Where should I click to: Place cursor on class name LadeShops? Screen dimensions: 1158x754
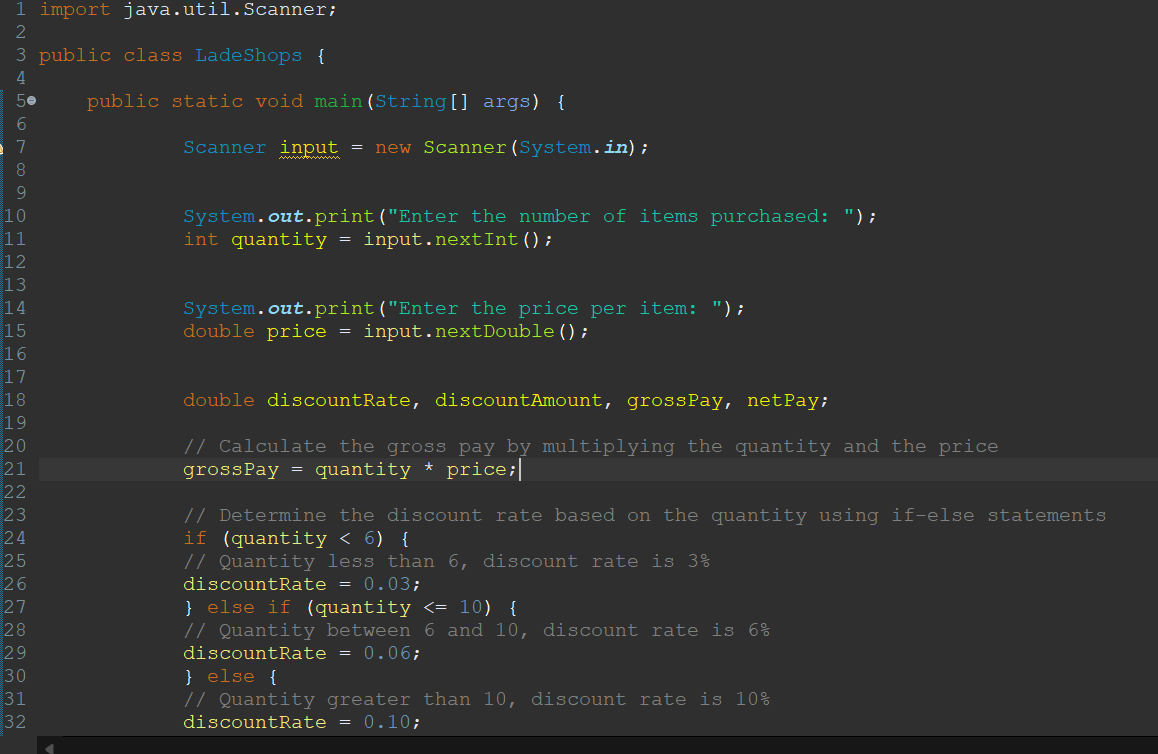click(x=248, y=56)
